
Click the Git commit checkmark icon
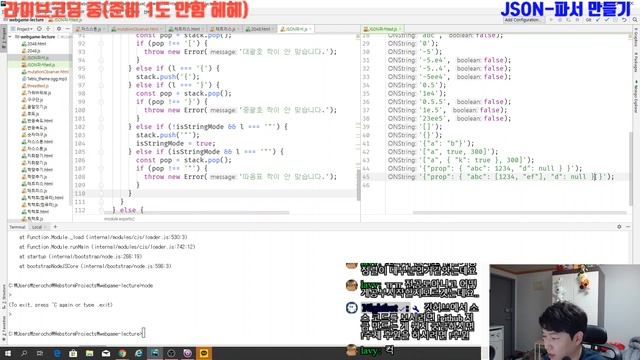click(607, 20)
